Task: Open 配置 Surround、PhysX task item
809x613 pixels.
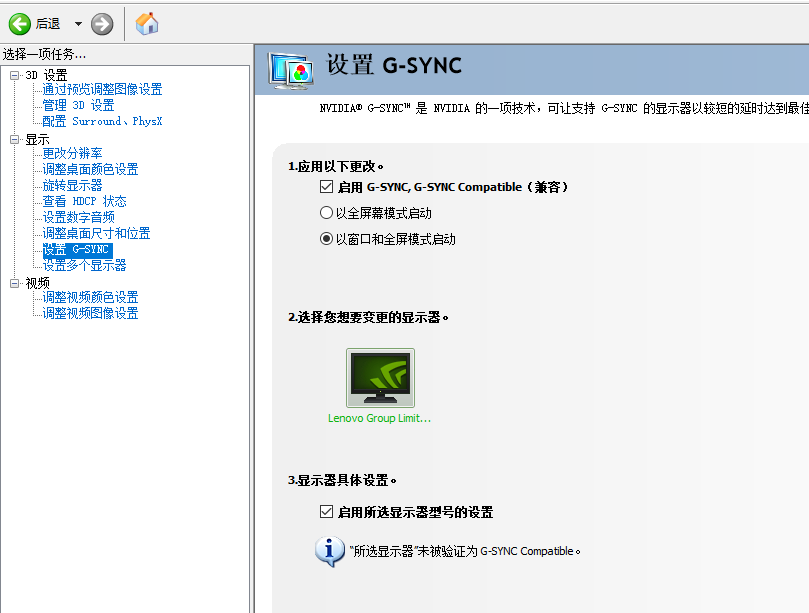Action: 102,121
